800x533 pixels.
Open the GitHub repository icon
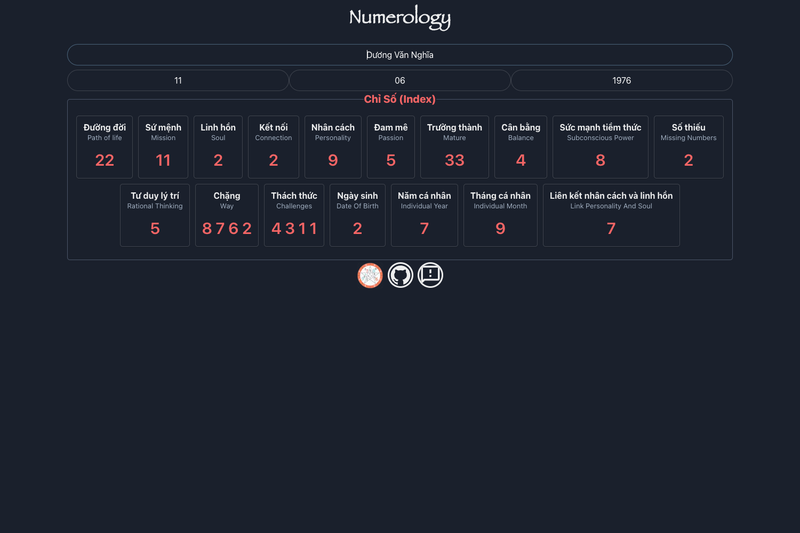[400, 275]
